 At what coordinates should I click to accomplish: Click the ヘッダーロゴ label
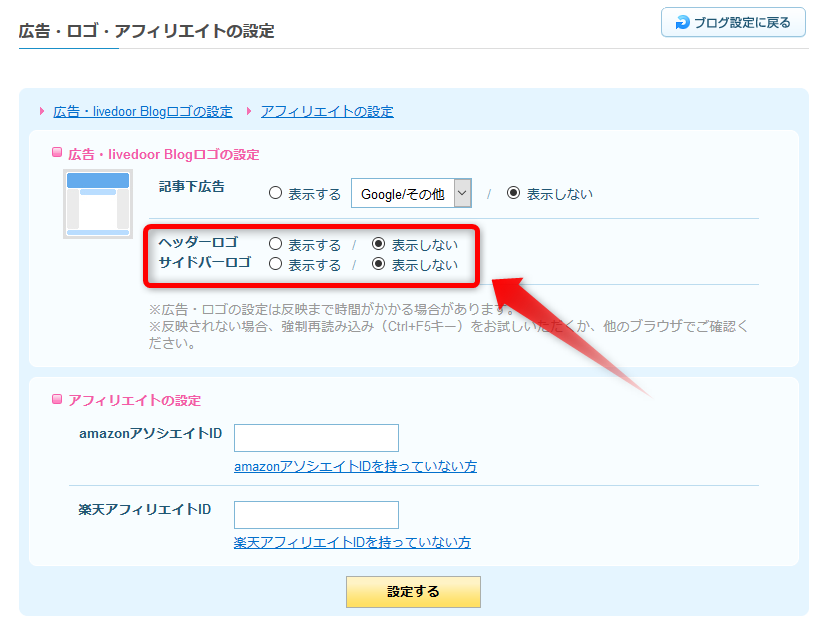point(198,243)
